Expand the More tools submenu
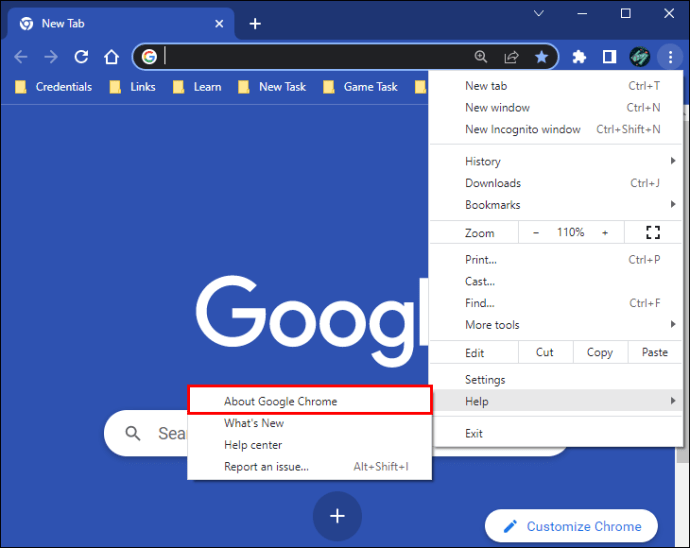Image resolution: width=690 pixels, height=548 pixels. point(556,325)
